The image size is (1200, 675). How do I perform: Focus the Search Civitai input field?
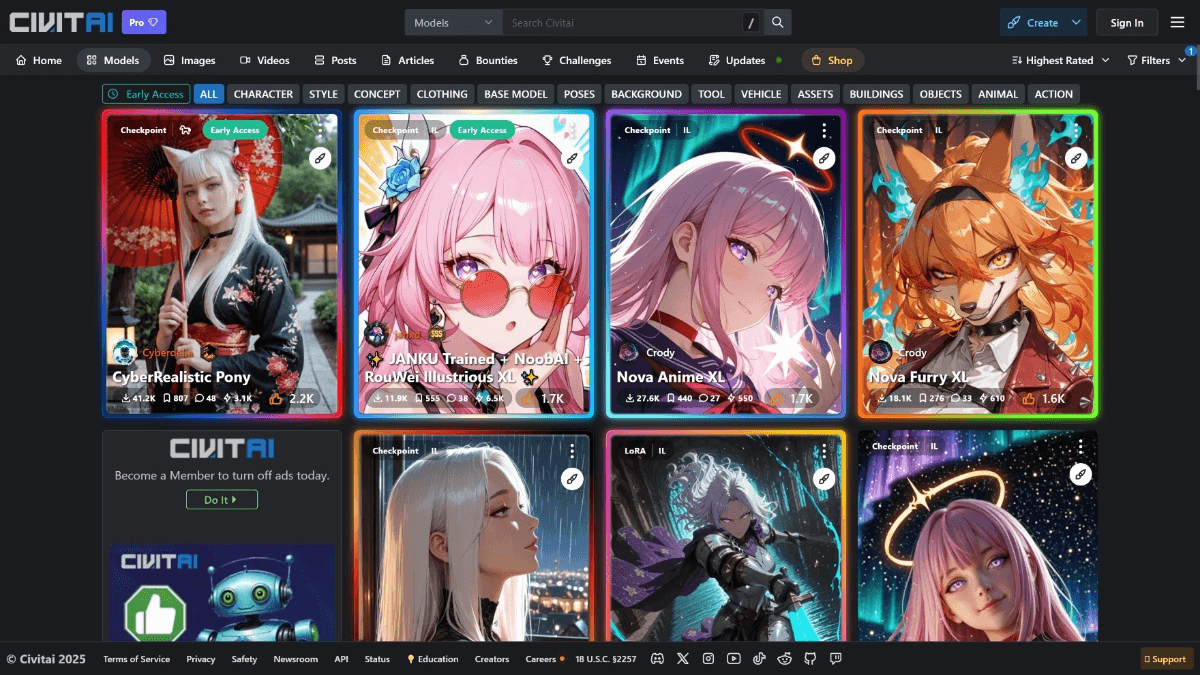coord(620,23)
